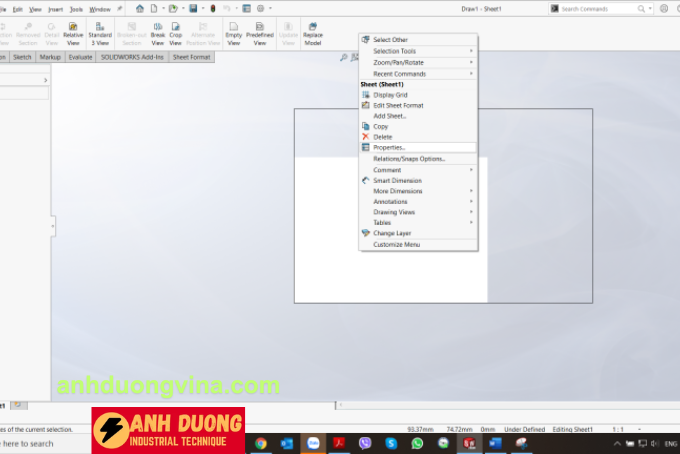Select the Standard 3 View tool
The width and height of the screenshot is (680, 454).
coord(100,34)
